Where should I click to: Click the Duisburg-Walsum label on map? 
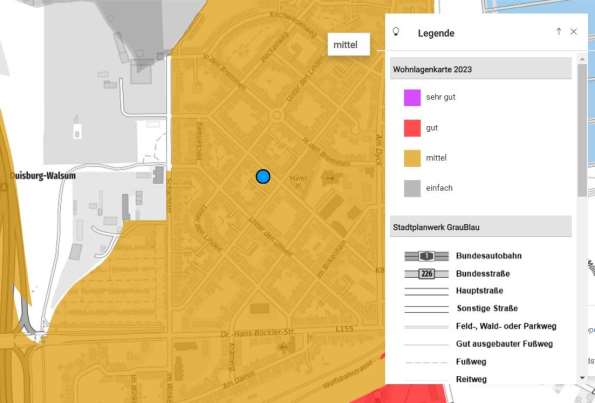[x=43, y=176]
